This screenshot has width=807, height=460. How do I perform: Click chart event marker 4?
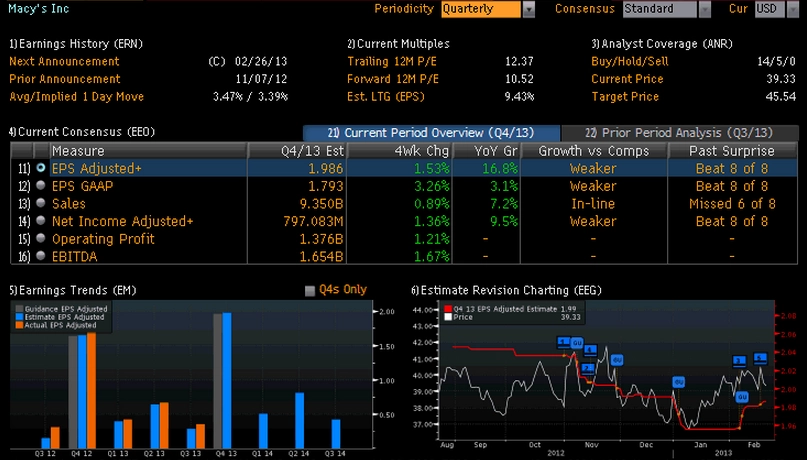pyautogui.click(x=590, y=350)
